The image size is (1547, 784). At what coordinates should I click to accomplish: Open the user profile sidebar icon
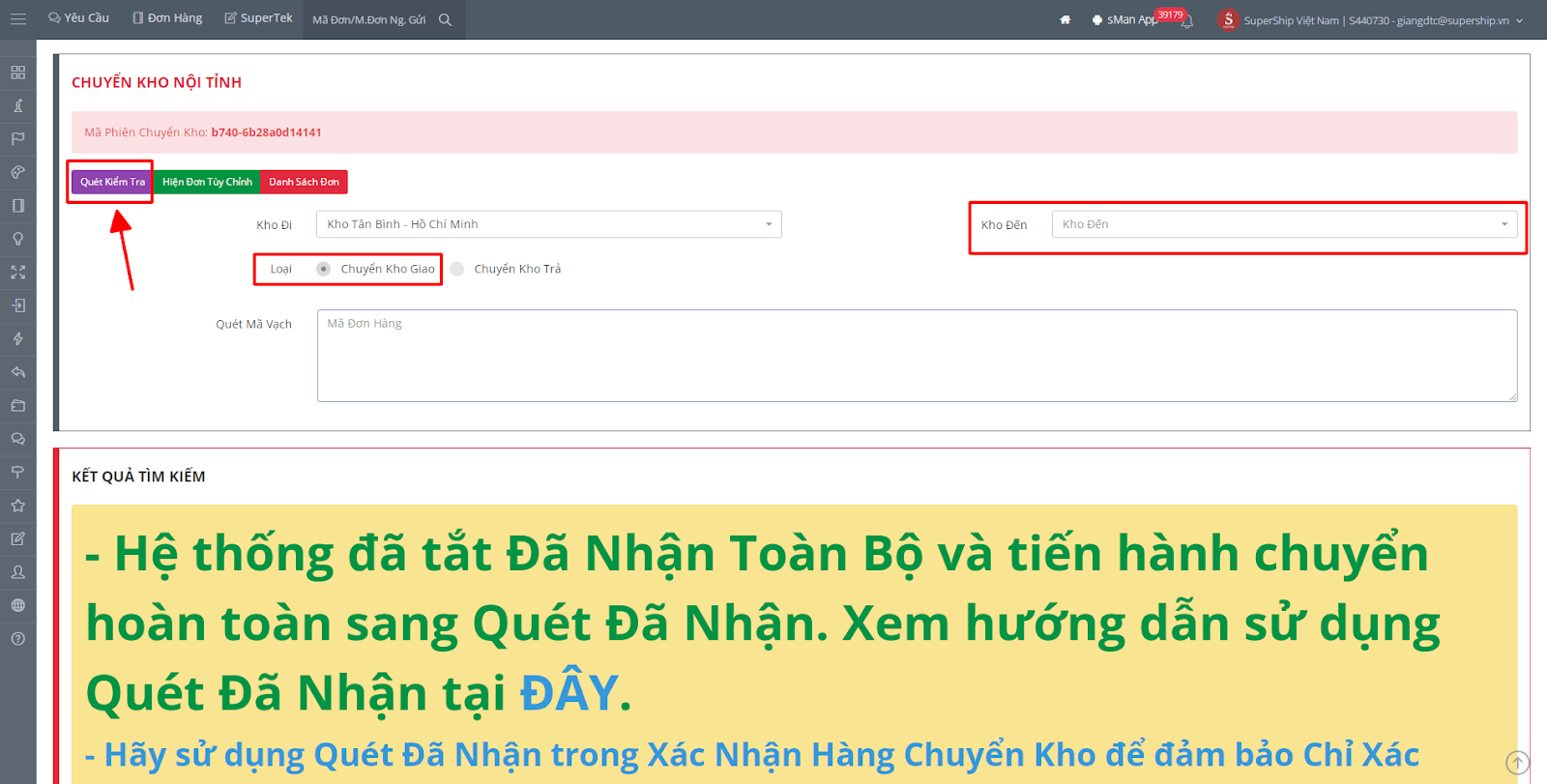[x=17, y=572]
